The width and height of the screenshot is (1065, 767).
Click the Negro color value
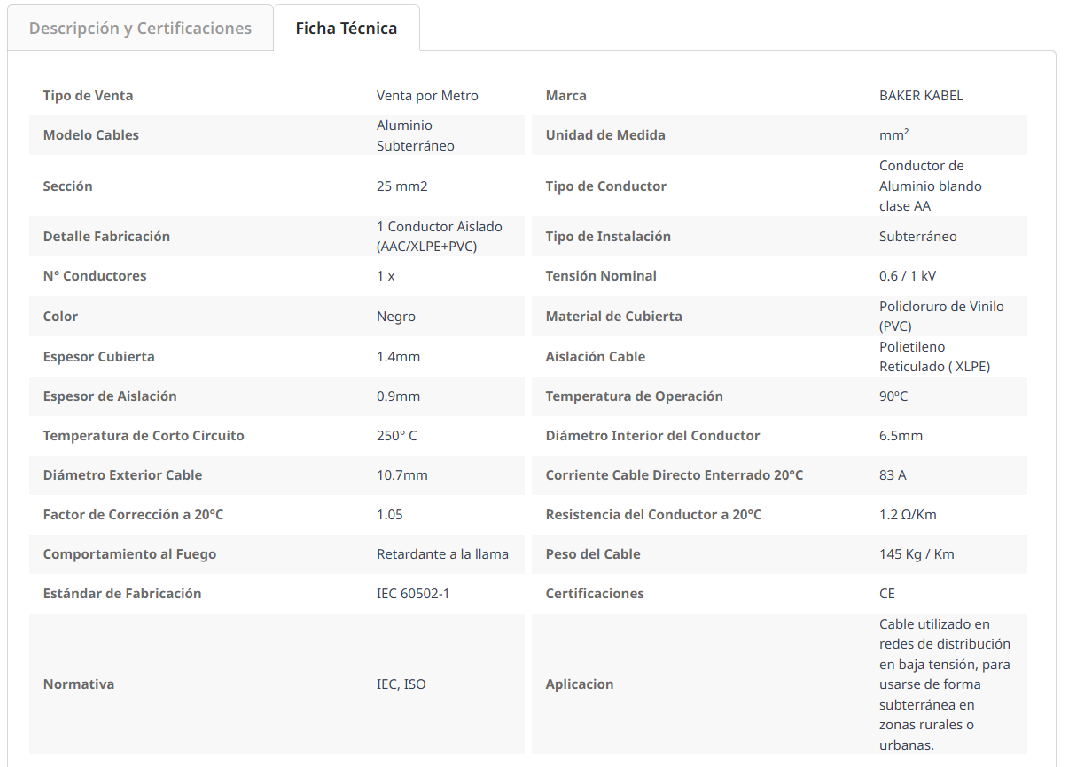point(396,317)
